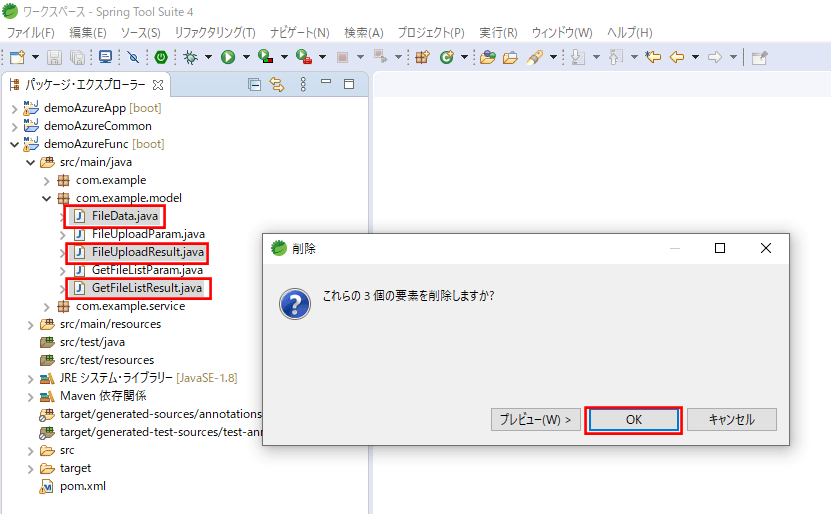Open the console monitor toolbar icon
The image size is (831, 514).
click(x=105, y=57)
